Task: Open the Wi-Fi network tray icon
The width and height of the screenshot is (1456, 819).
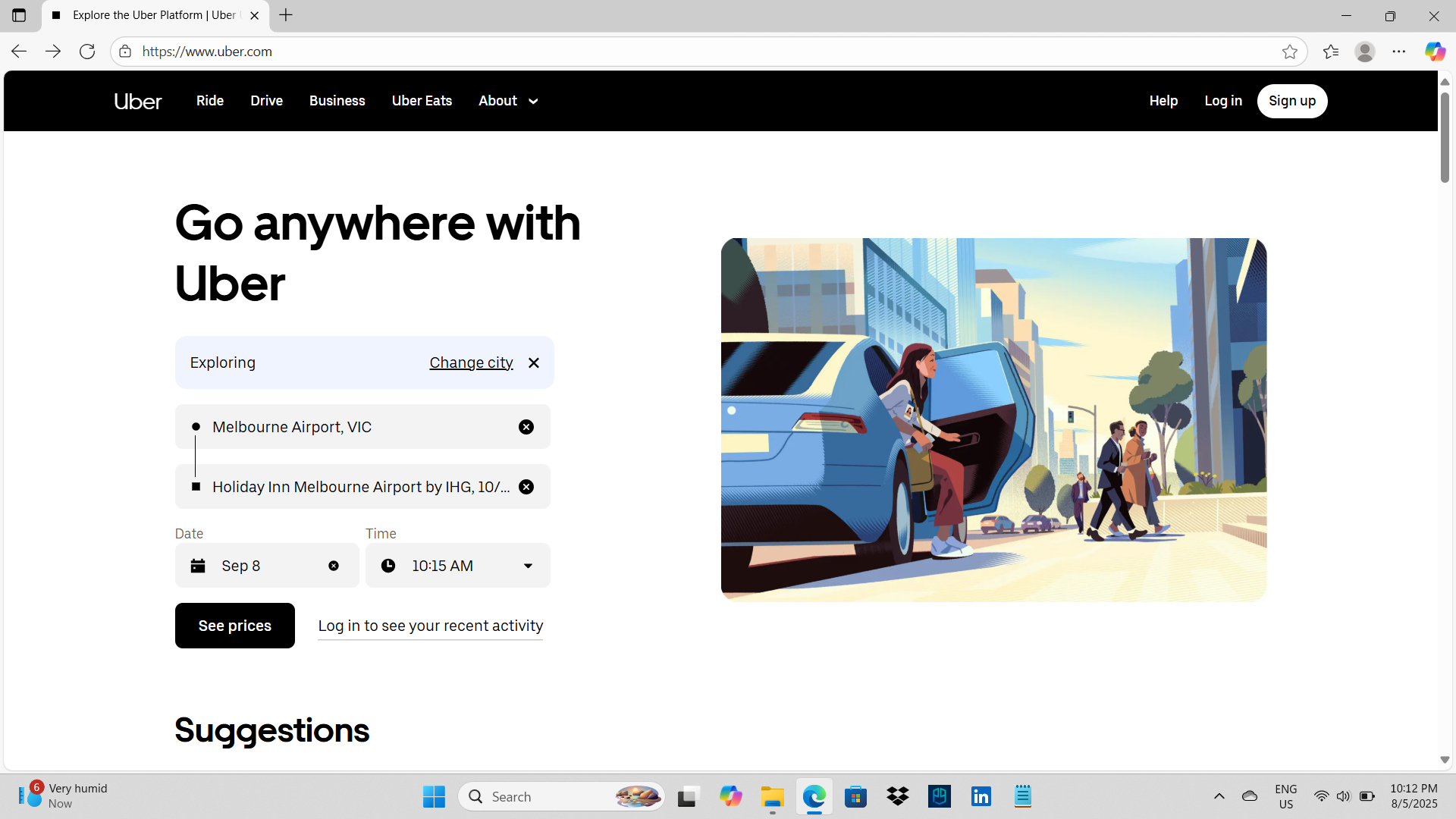Action: tap(1321, 797)
